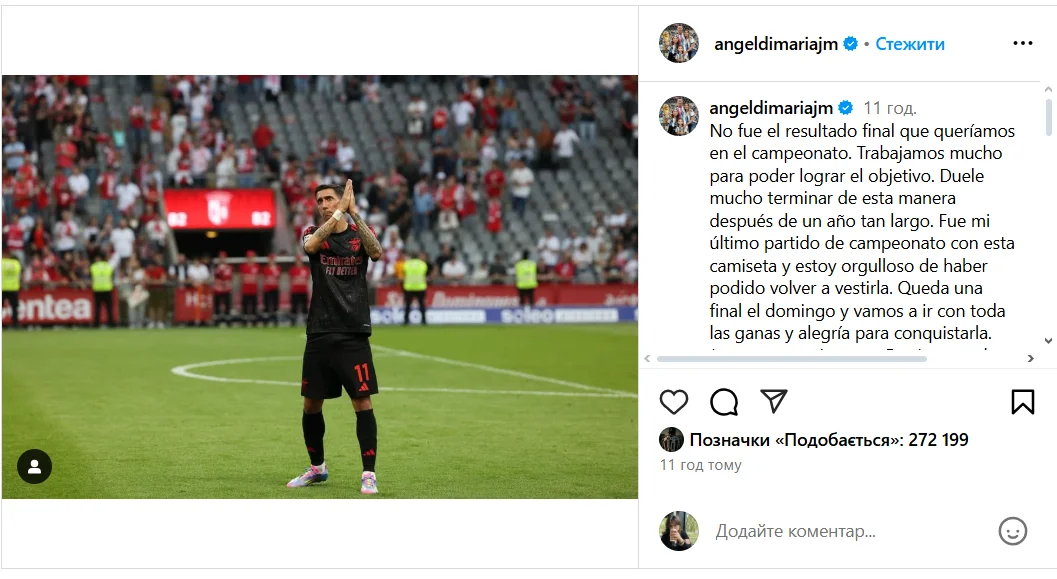Click the horizontal scrollbar right arrow
This screenshot has width=1057, height=579.
click(1030, 359)
